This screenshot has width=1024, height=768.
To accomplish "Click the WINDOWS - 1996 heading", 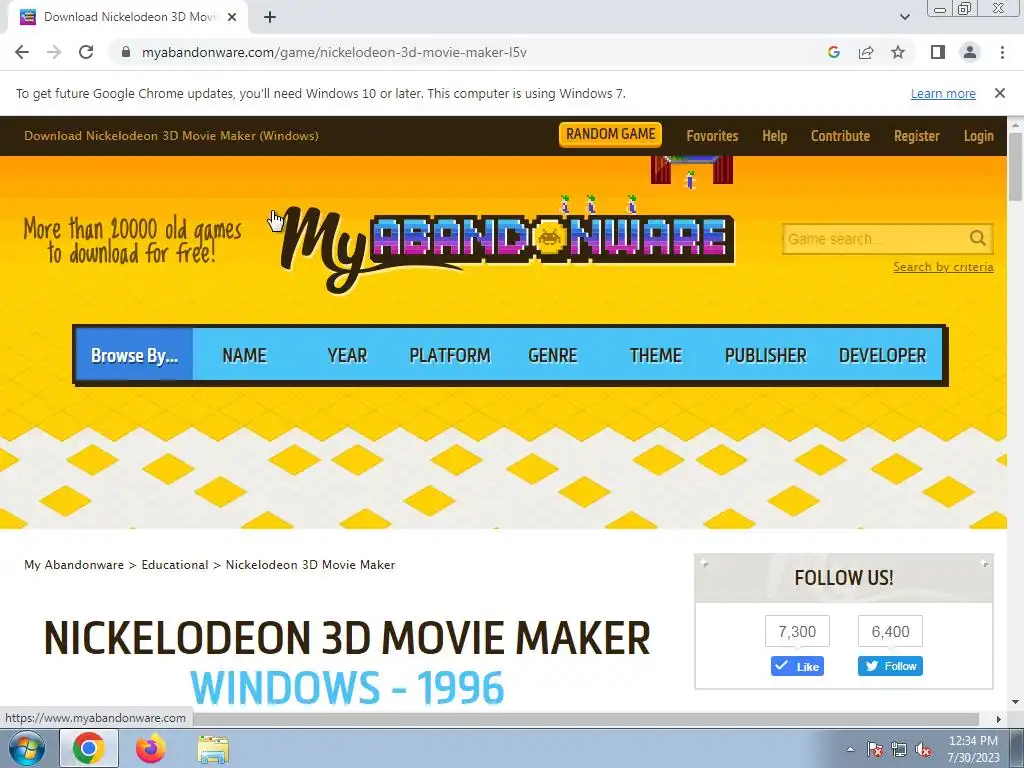I will coord(347,687).
